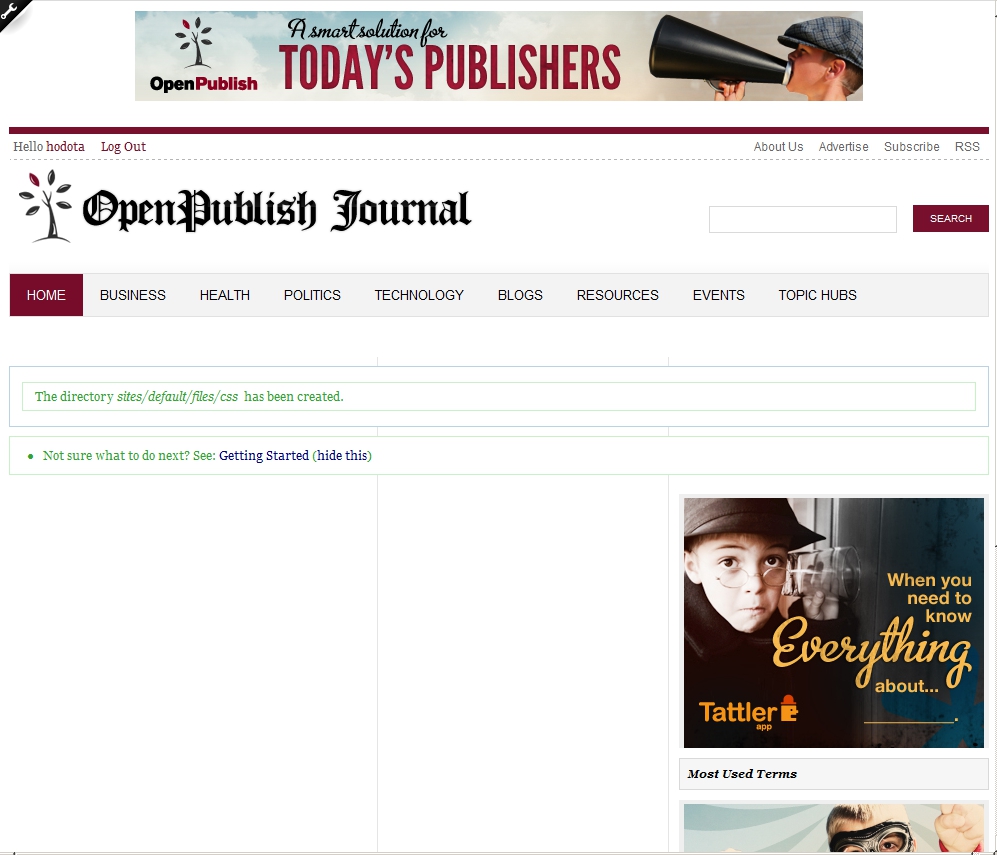Click the Most Used Terms heading
Viewport: 997px width, 855px height.
tap(742, 774)
